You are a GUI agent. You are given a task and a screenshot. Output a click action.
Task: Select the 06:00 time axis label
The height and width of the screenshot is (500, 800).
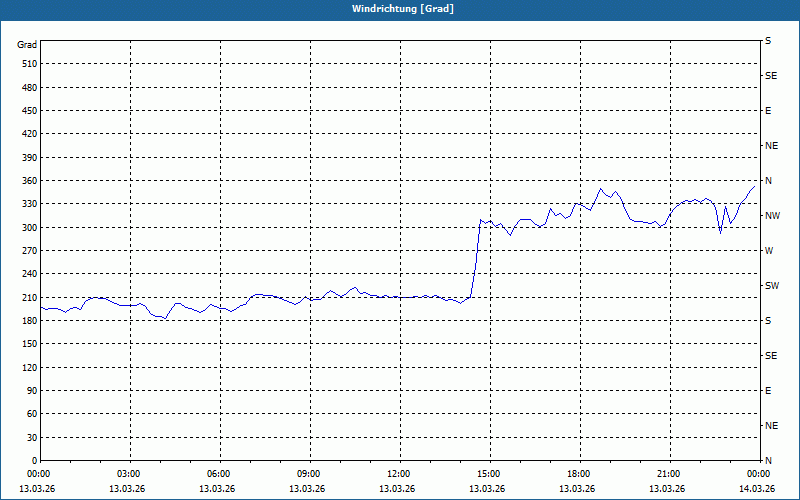[217, 474]
